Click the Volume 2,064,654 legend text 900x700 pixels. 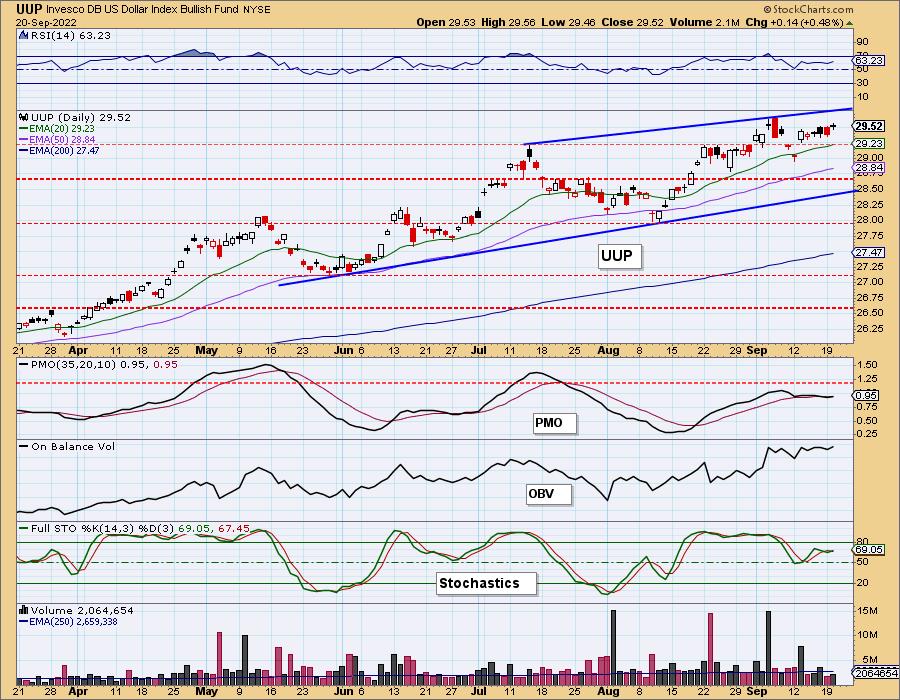pos(82,610)
